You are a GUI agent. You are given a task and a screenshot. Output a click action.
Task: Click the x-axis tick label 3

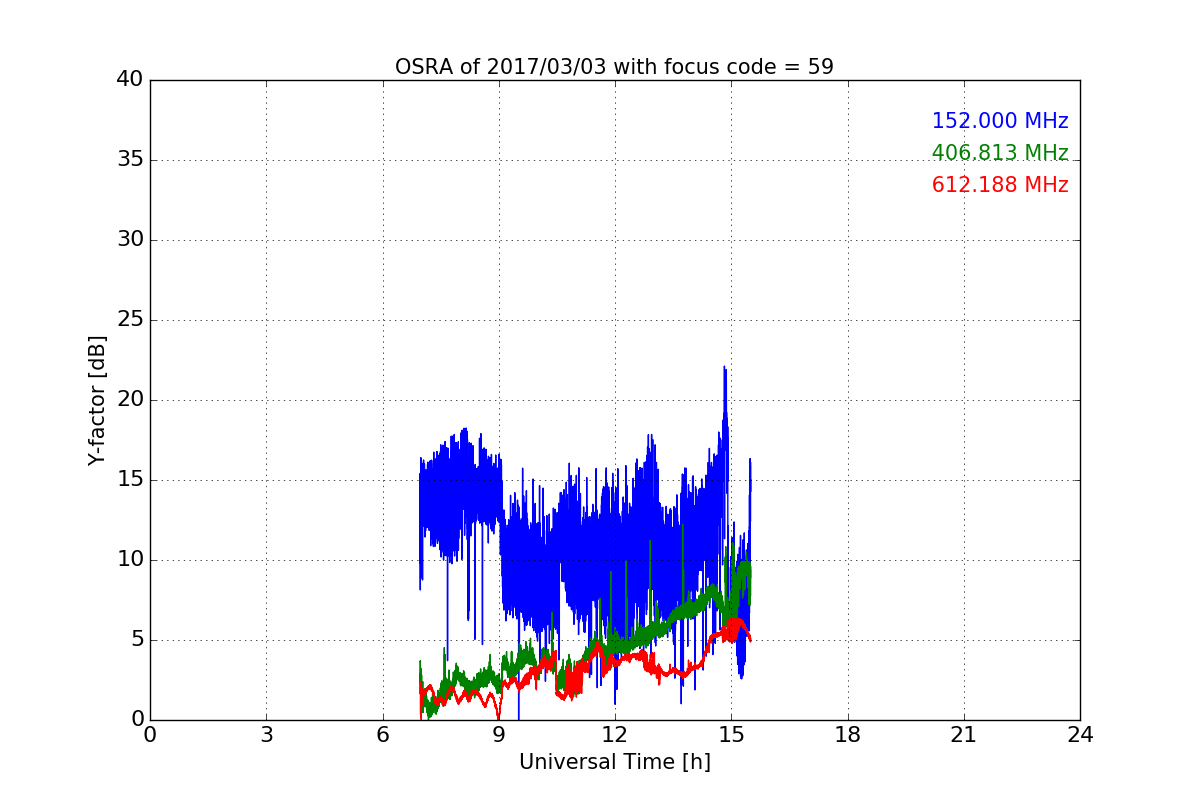(266, 735)
